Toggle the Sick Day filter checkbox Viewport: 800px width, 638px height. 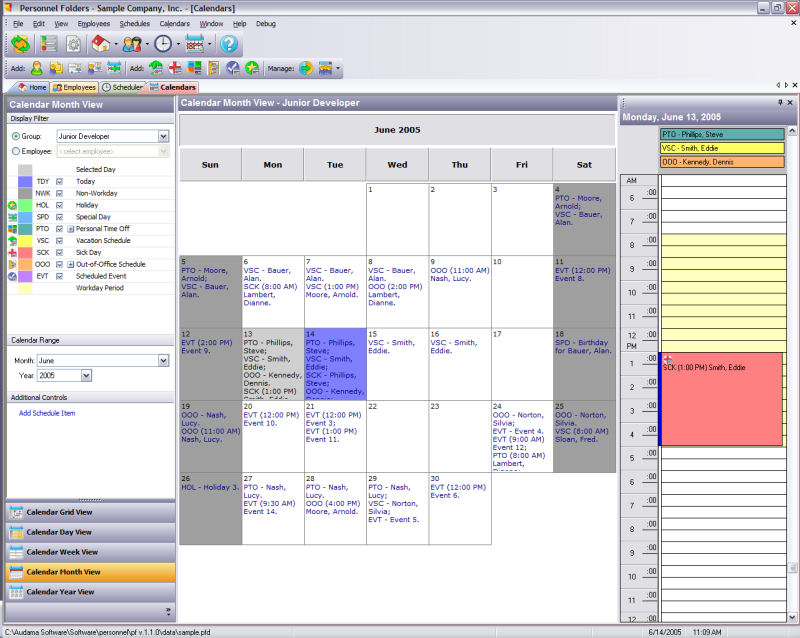coord(60,252)
